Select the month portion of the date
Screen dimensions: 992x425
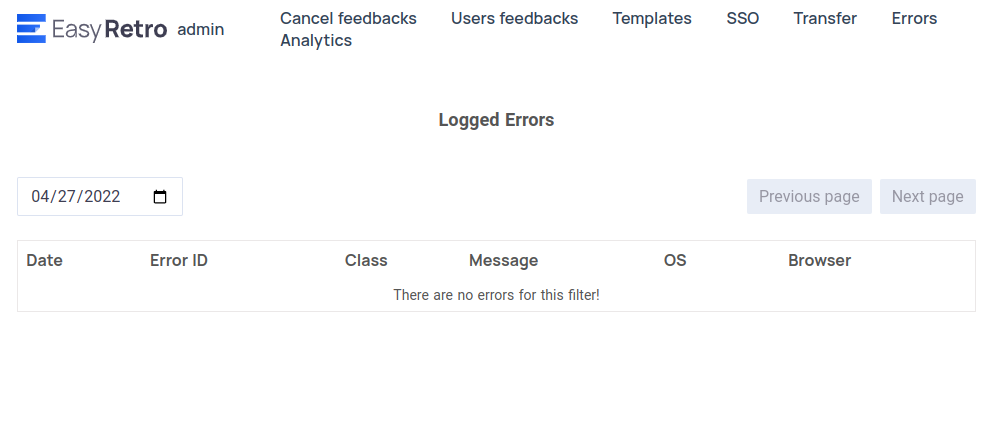40,197
